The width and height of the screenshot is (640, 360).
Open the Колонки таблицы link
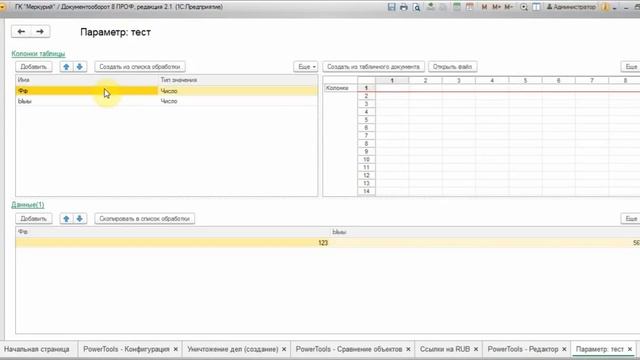38,53
